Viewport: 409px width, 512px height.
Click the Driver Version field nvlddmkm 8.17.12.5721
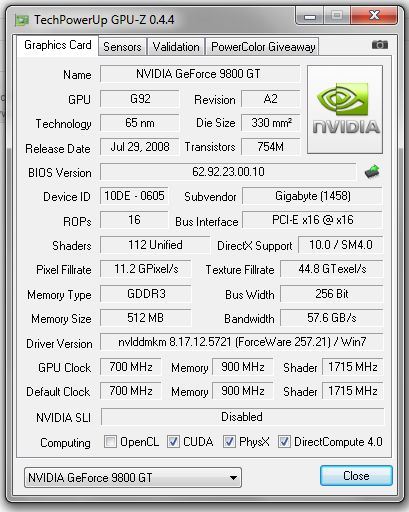point(242,342)
